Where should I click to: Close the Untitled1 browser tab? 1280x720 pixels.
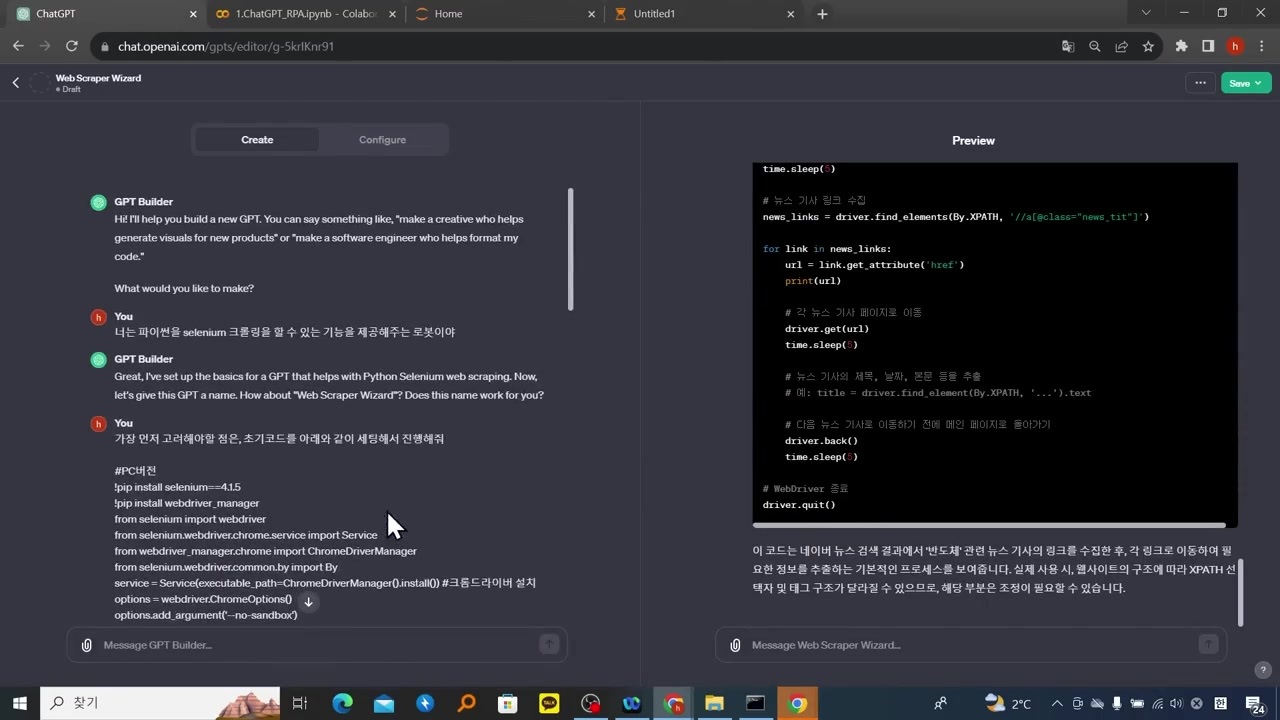(791, 14)
